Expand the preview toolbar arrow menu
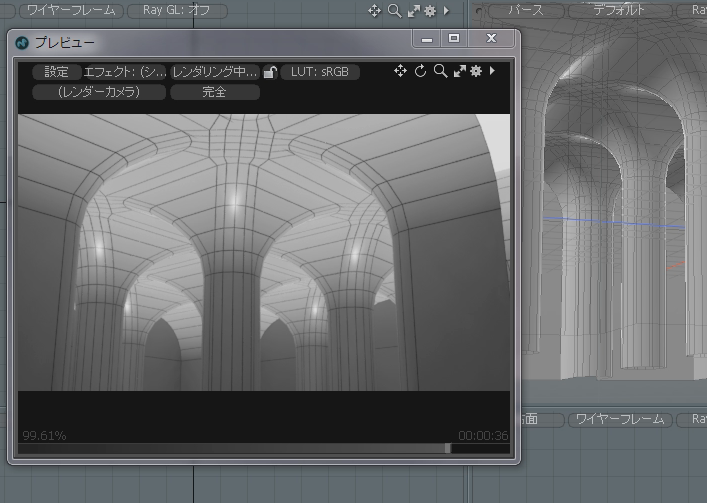This screenshot has width=707, height=503. tap(492, 71)
